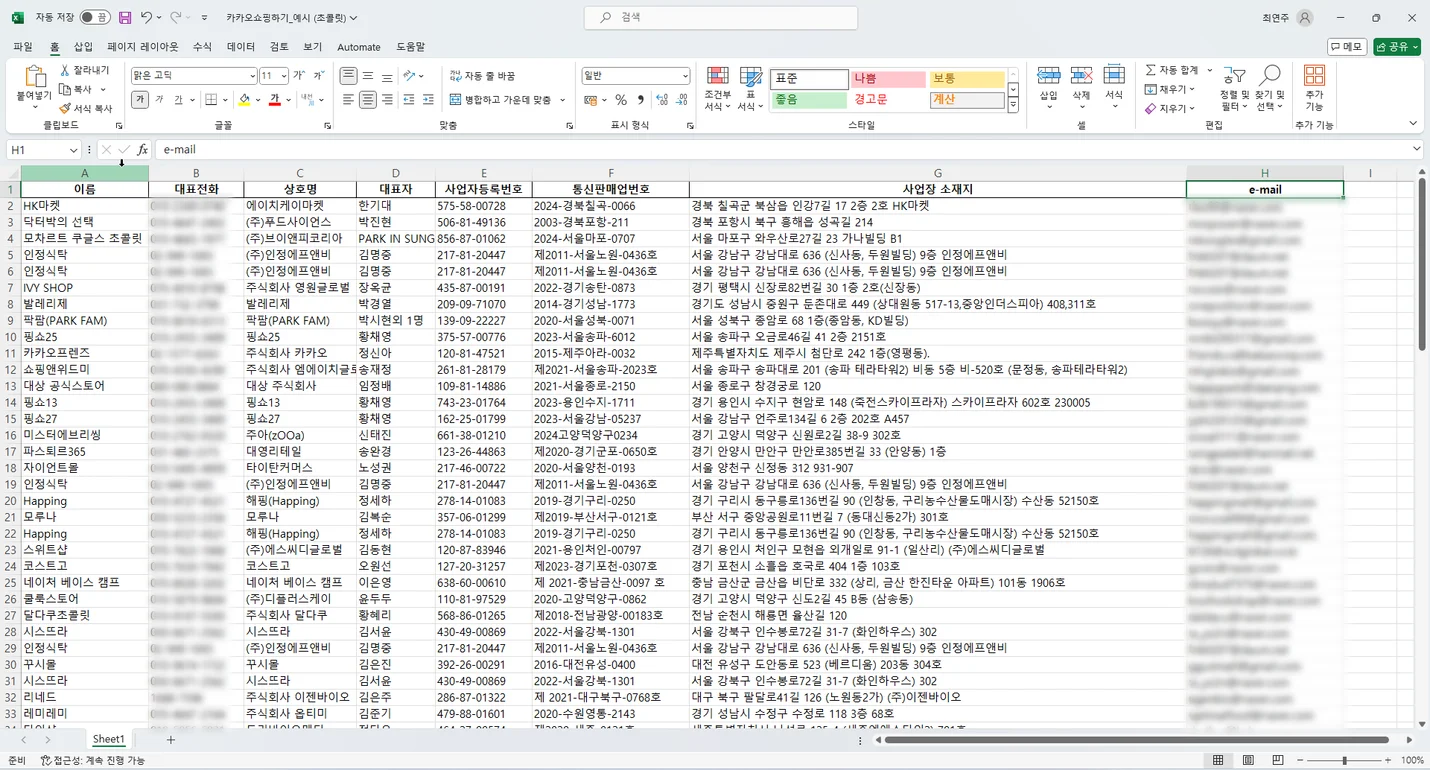The image size is (1430, 770).
Task: Click the Increase decimal icon
Action: point(662,100)
